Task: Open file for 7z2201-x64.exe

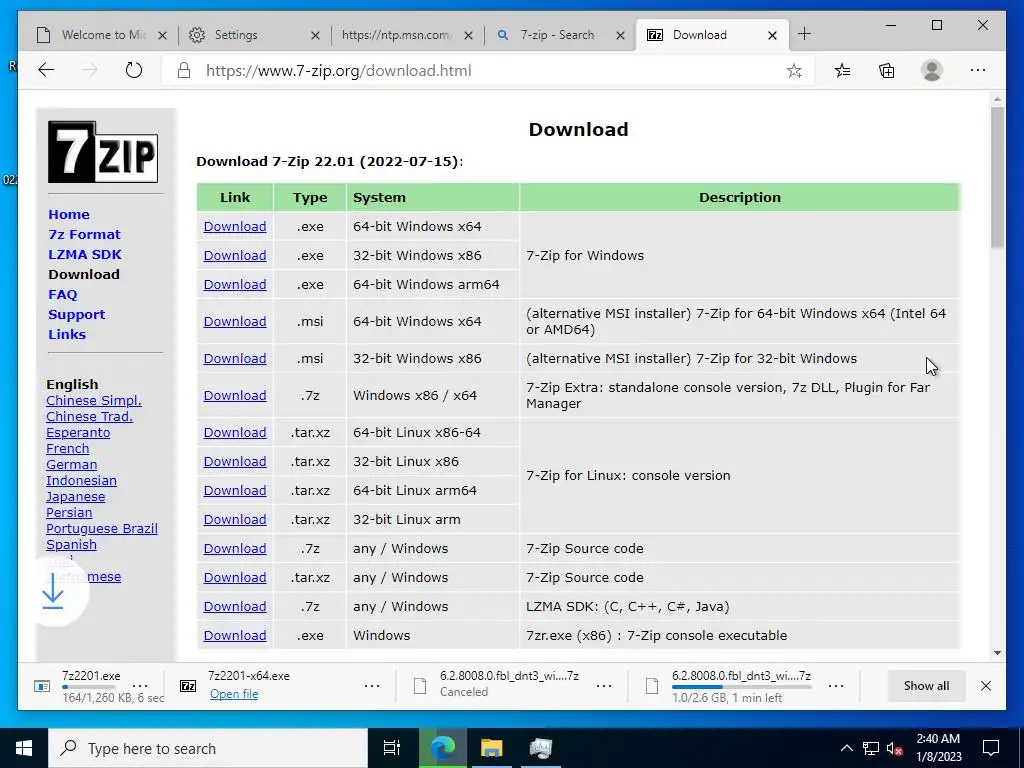Action: click(x=234, y=694)
